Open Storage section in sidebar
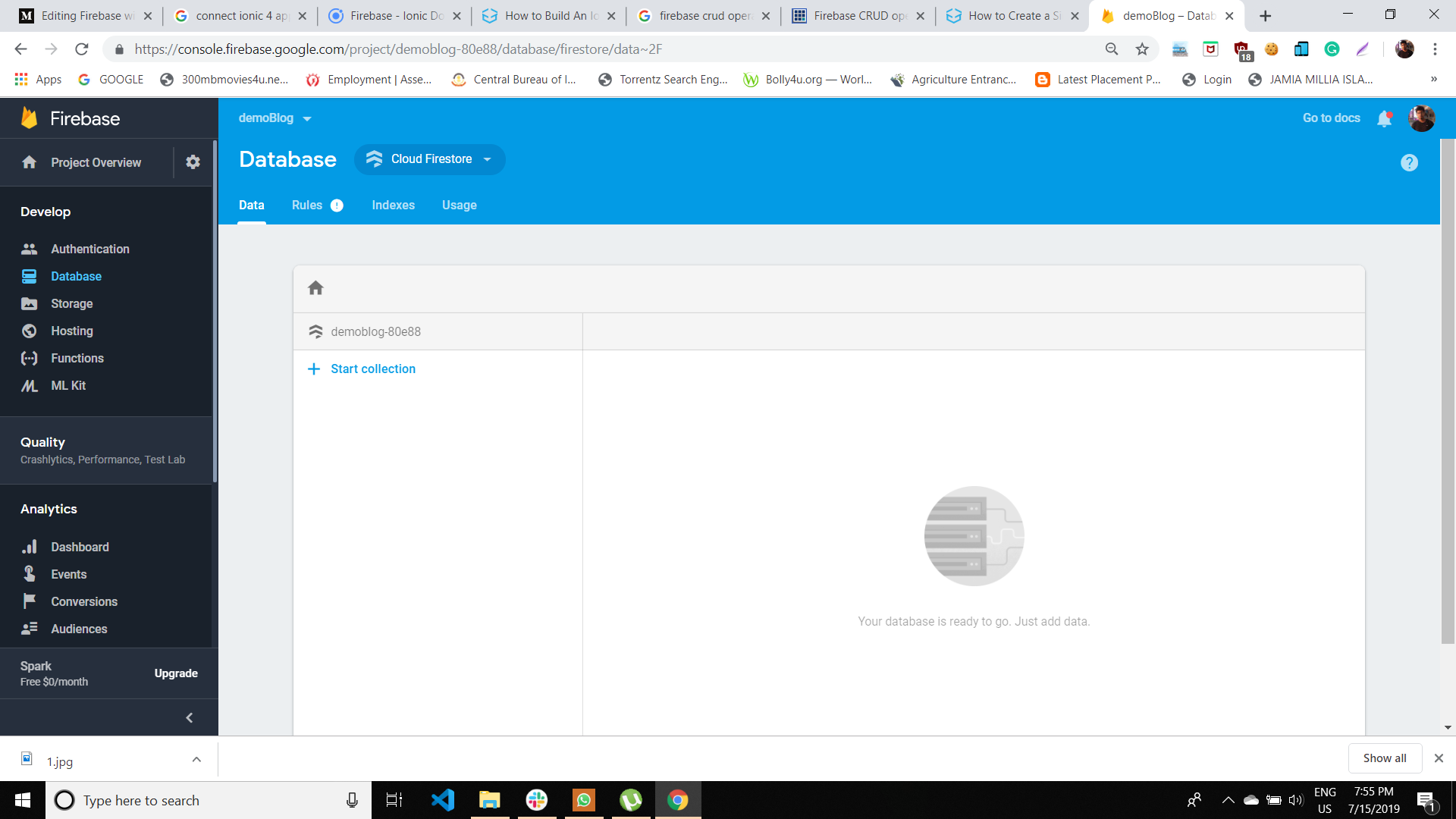Screen dimensions: 1456x819 (x=71, y=303)
